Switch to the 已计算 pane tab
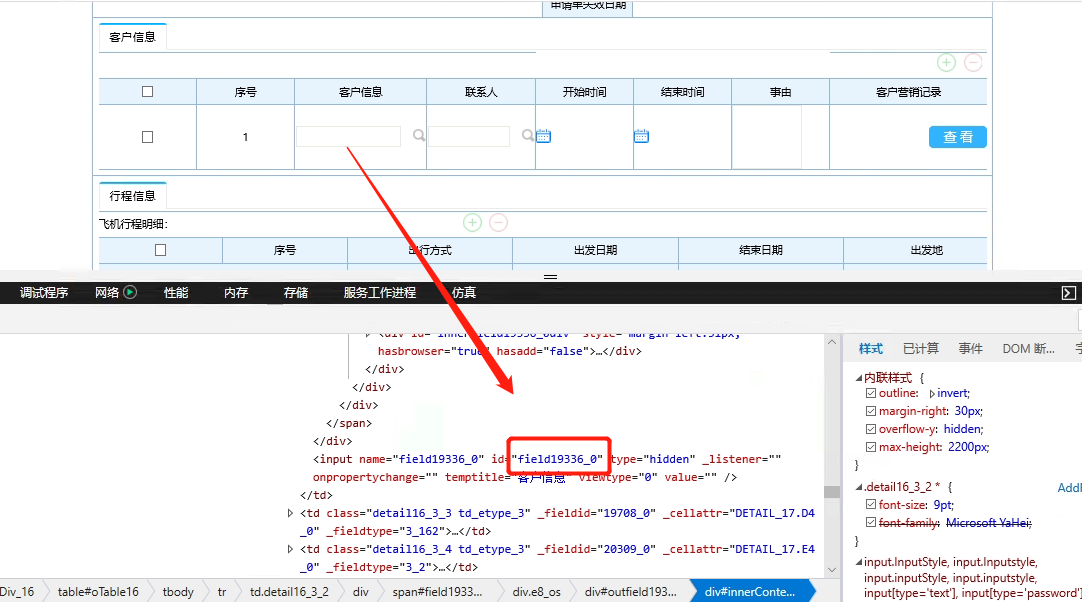This screenshot has width=1082, height=602. tap(921, 349)
